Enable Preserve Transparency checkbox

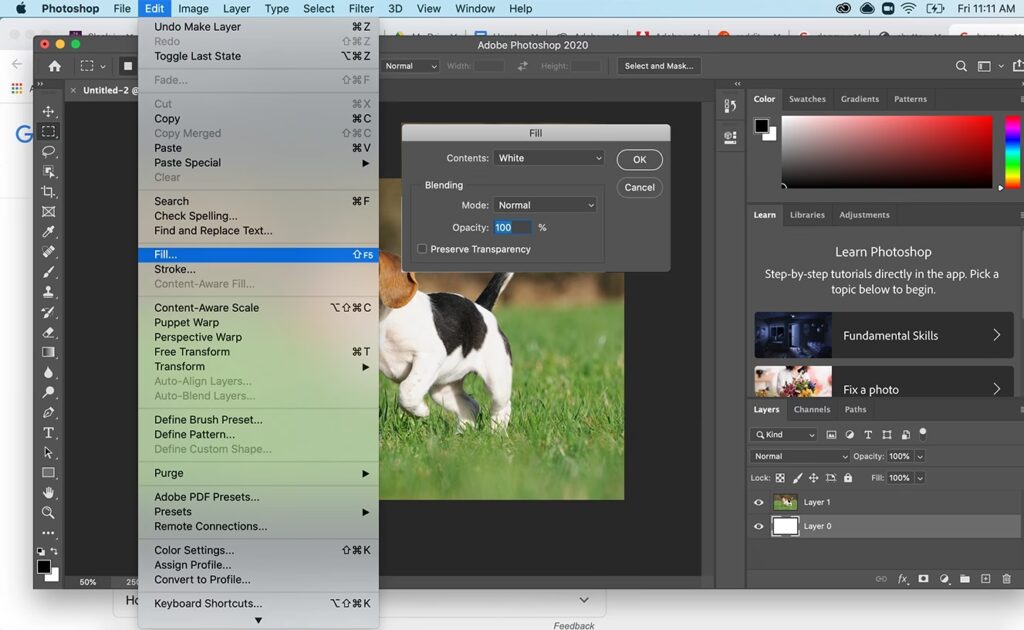coord(422,249)
